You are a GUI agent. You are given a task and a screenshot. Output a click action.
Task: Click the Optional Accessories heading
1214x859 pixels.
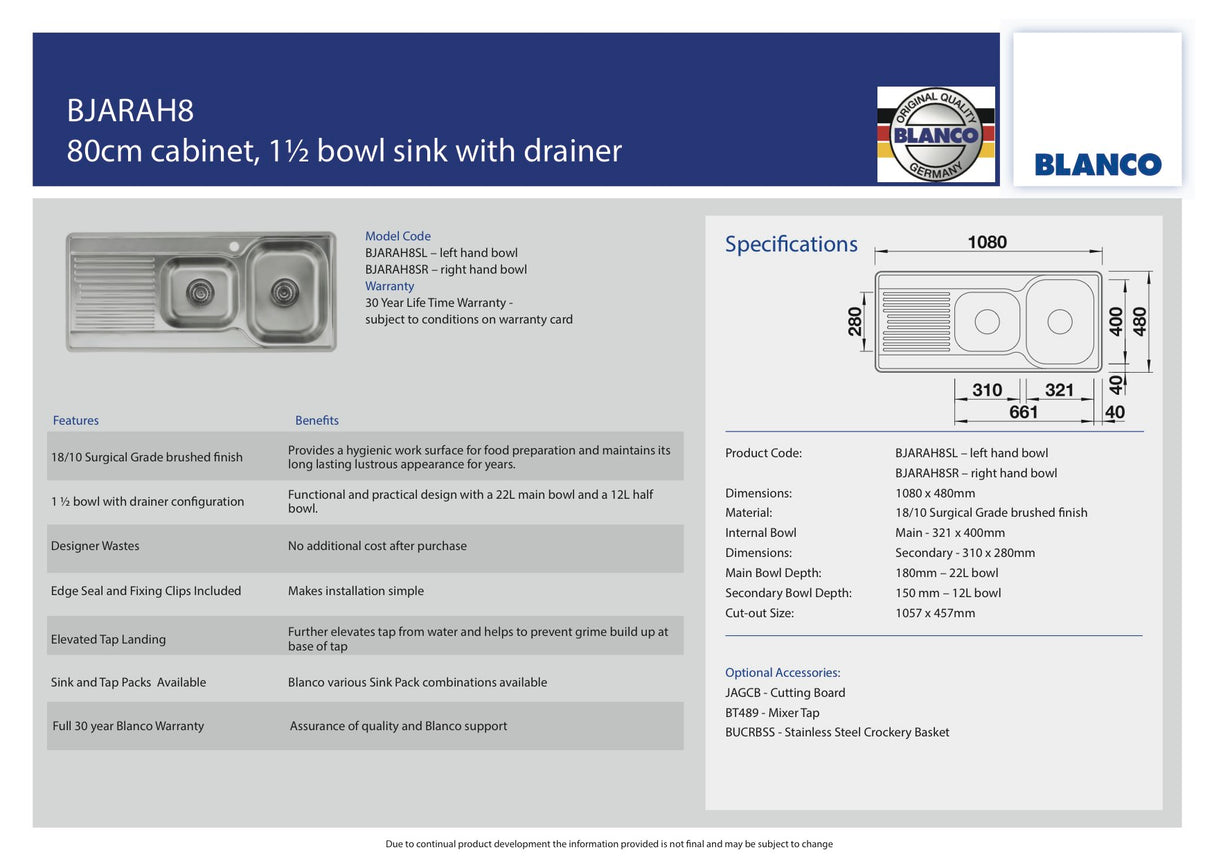tap(782, 673)
